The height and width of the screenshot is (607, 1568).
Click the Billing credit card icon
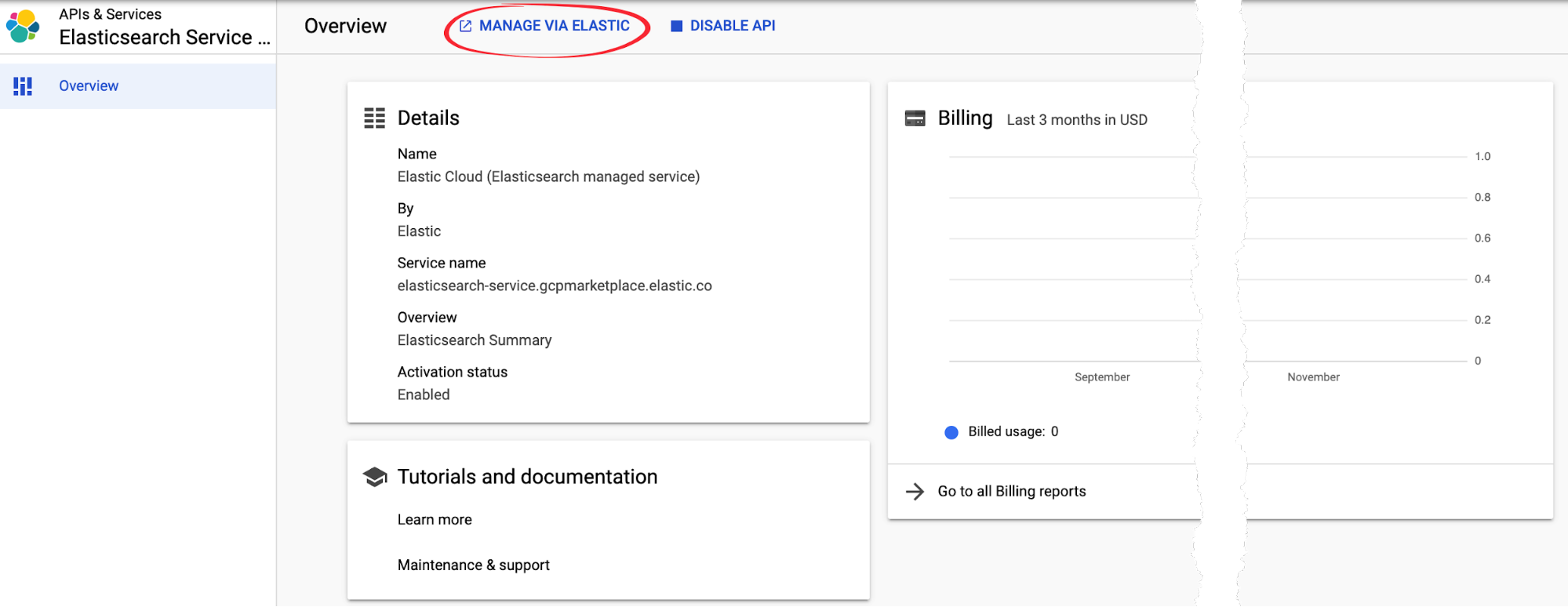tap(915, 118)
